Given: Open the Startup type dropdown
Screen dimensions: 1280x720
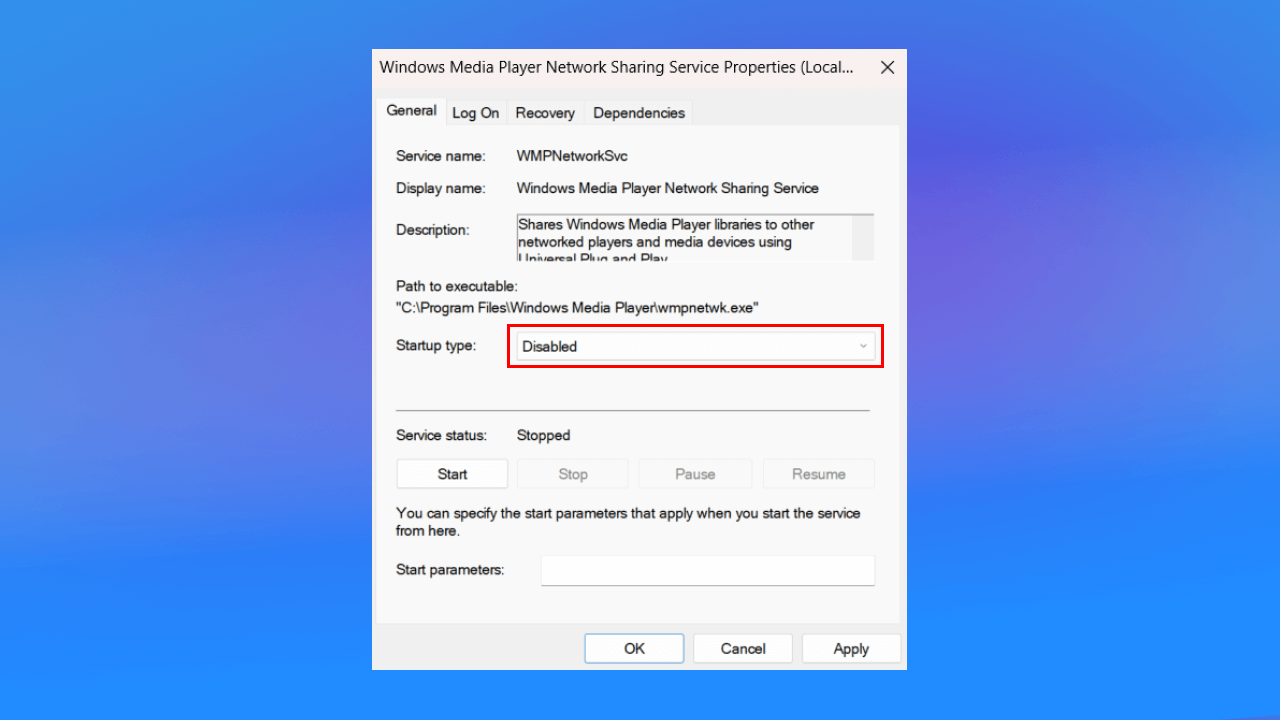Looking at the screenshot, I should (x=695, y=346).
